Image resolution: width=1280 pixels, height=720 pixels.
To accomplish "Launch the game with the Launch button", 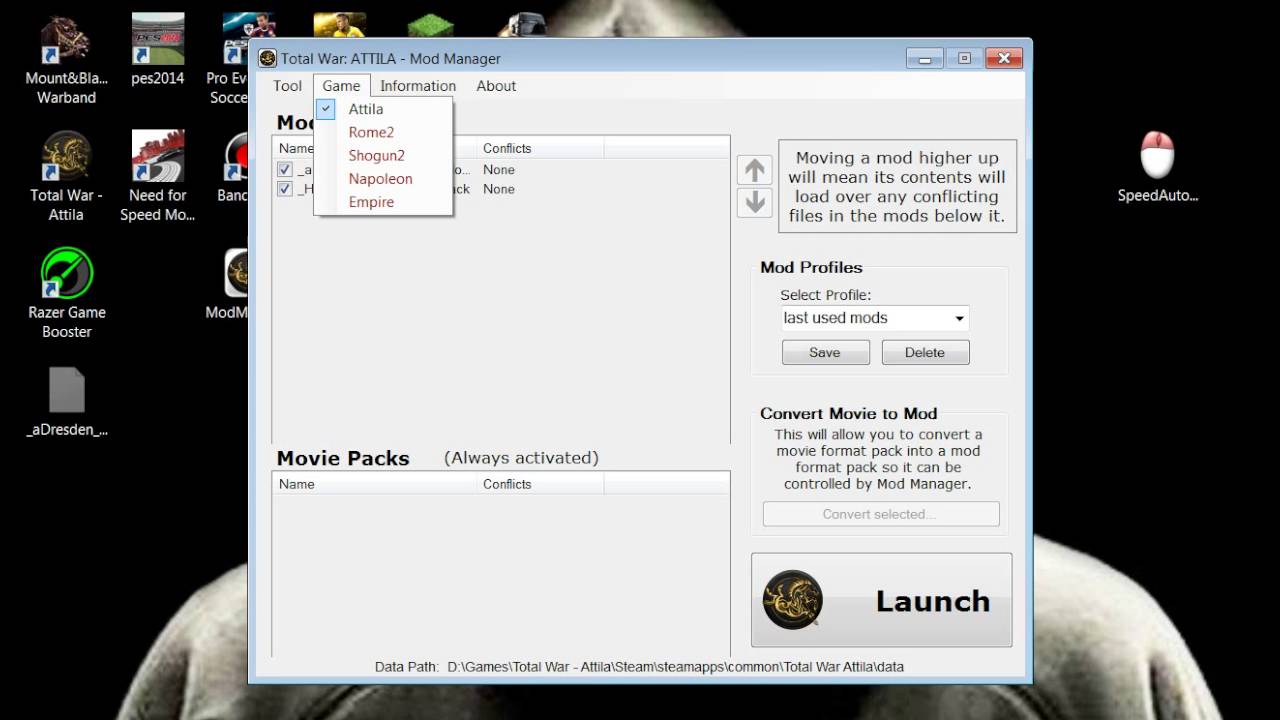I will coord(881,600).
